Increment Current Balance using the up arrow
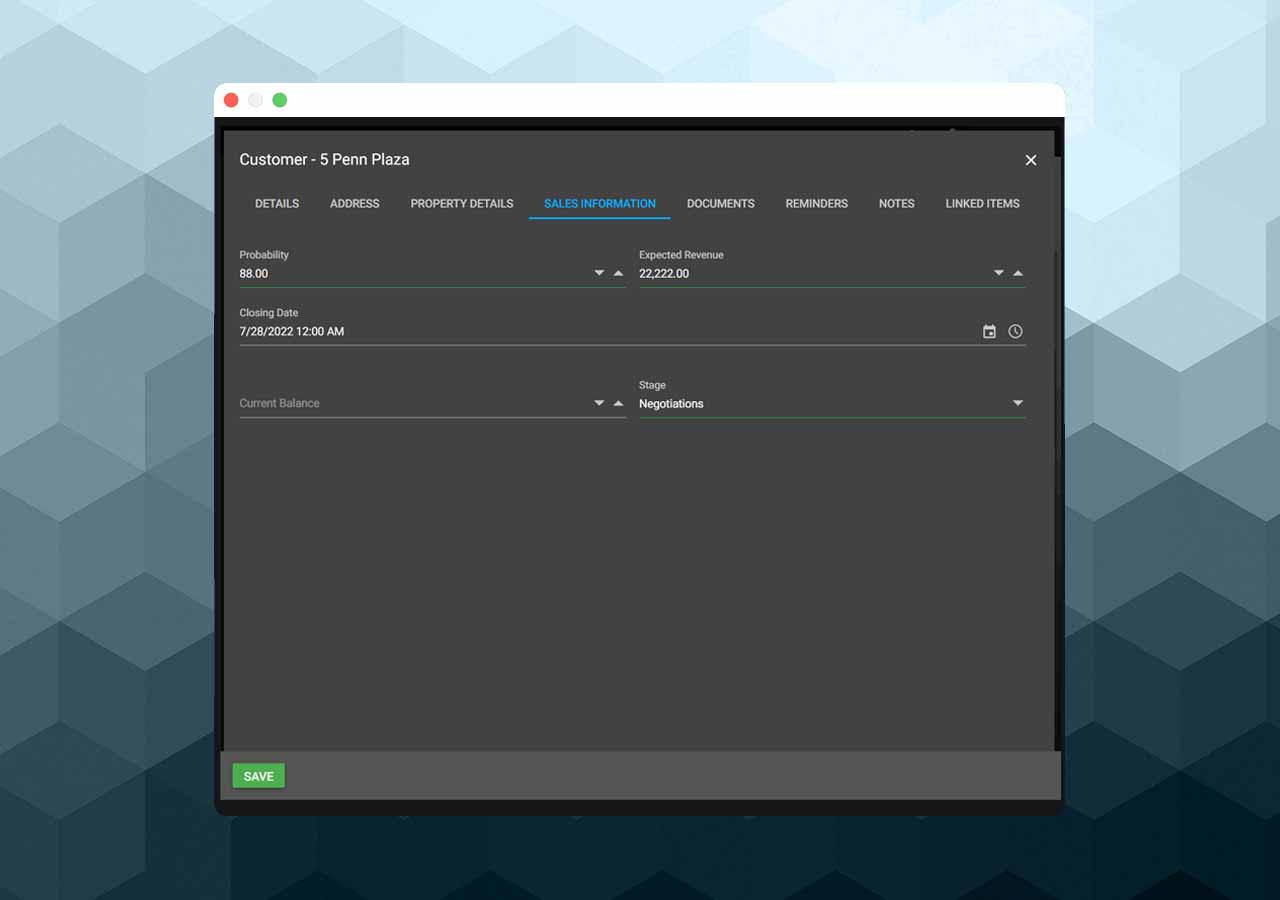The image size is (1280, 900). tap(617, 402)
